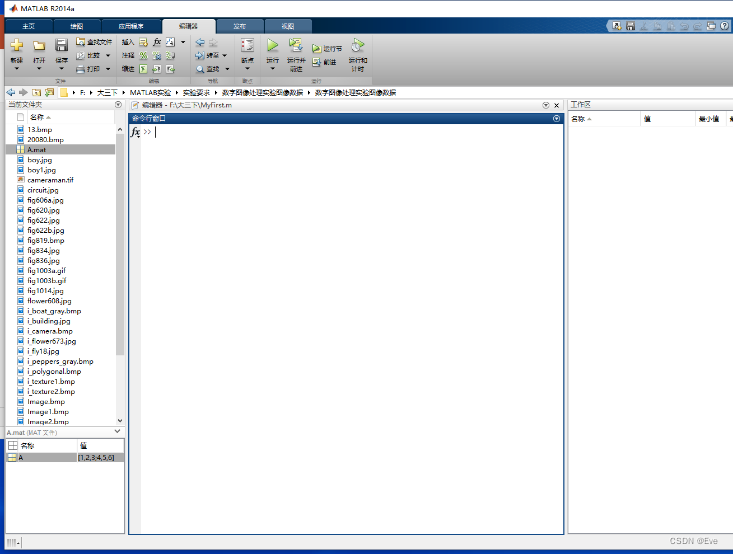Expand the 查找 dropdown arrow
The image size is (733, 554).
tap(228, 69)
